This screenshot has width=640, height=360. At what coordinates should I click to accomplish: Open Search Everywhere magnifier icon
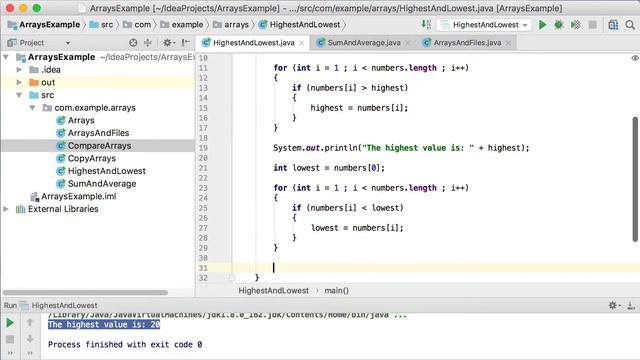coord(630,25)
